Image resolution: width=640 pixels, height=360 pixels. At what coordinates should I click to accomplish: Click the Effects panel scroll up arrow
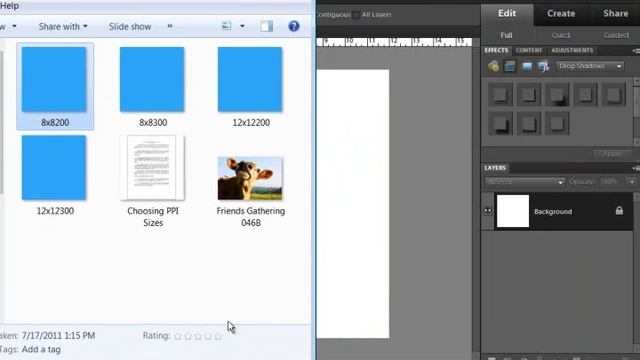[637, 82]
